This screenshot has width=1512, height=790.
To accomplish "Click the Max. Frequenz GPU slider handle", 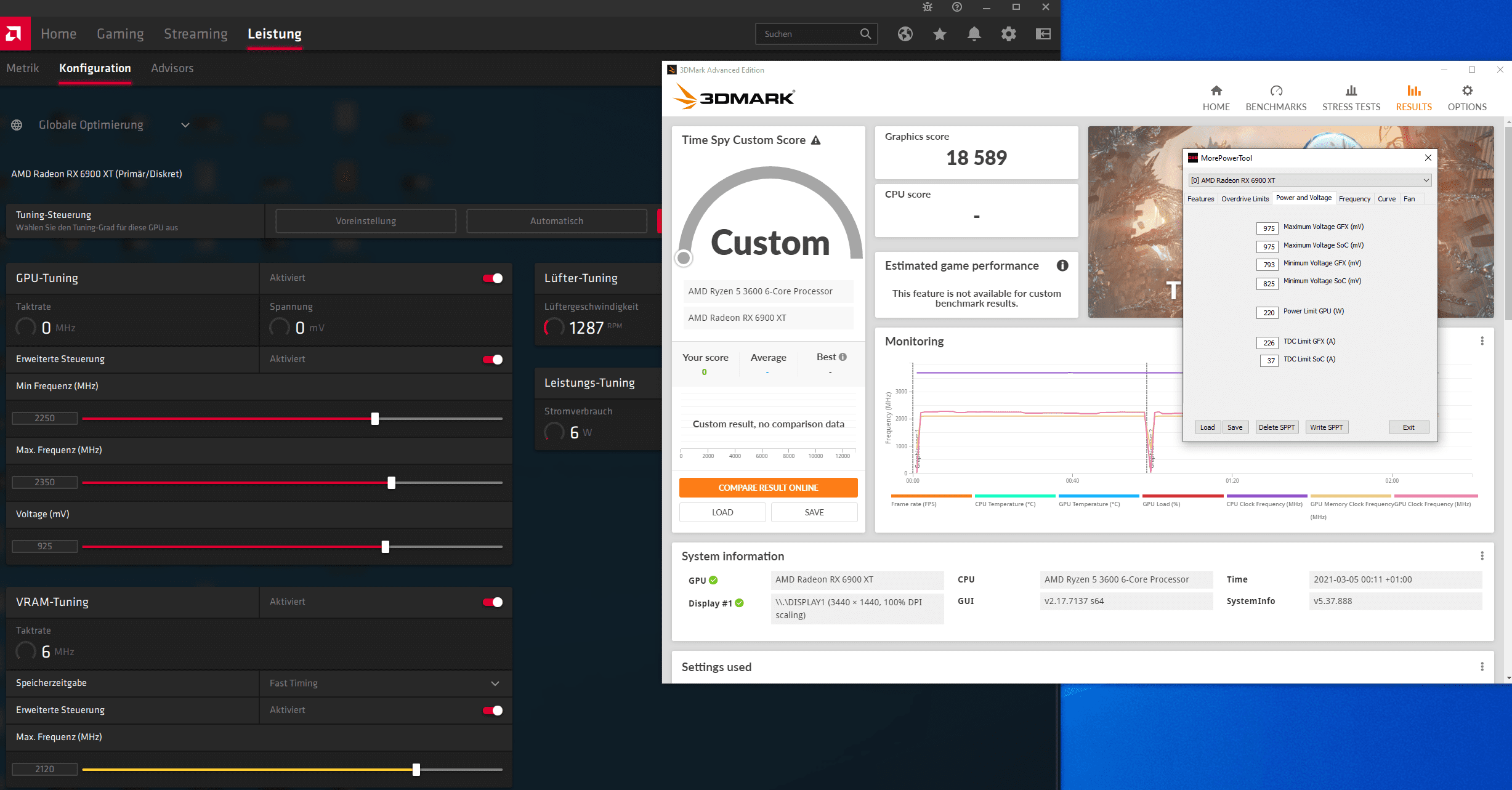I will click(x=392, y=483).
